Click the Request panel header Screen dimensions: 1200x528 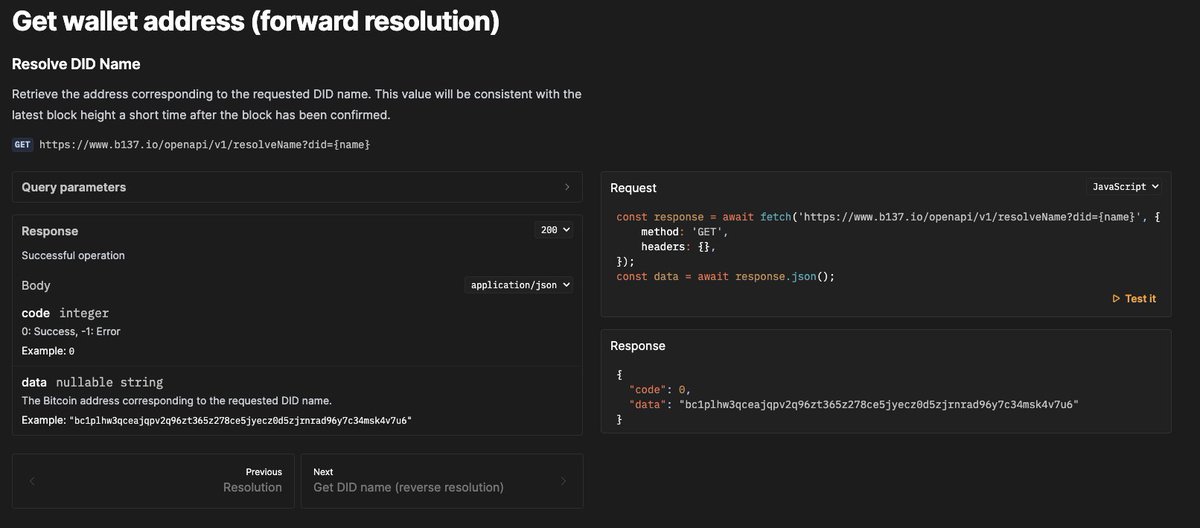633,188
